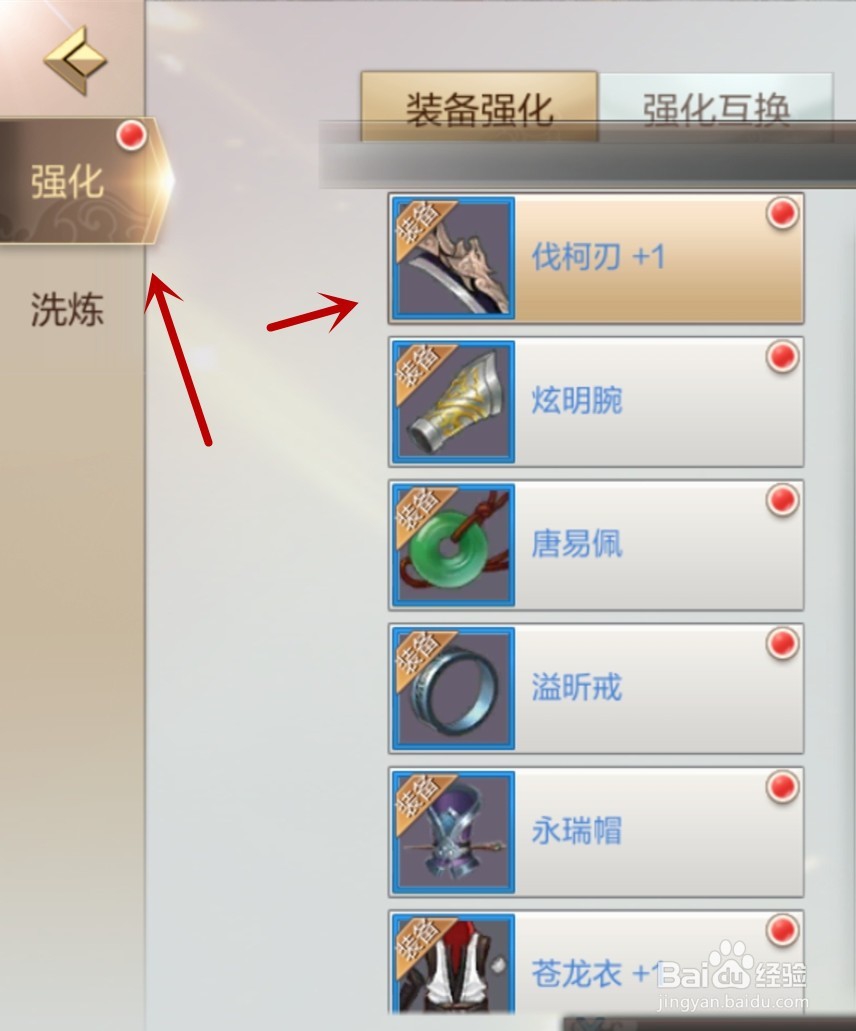
Task: Choose the 苍龙衣 list entry
Action: click(596, 963)
